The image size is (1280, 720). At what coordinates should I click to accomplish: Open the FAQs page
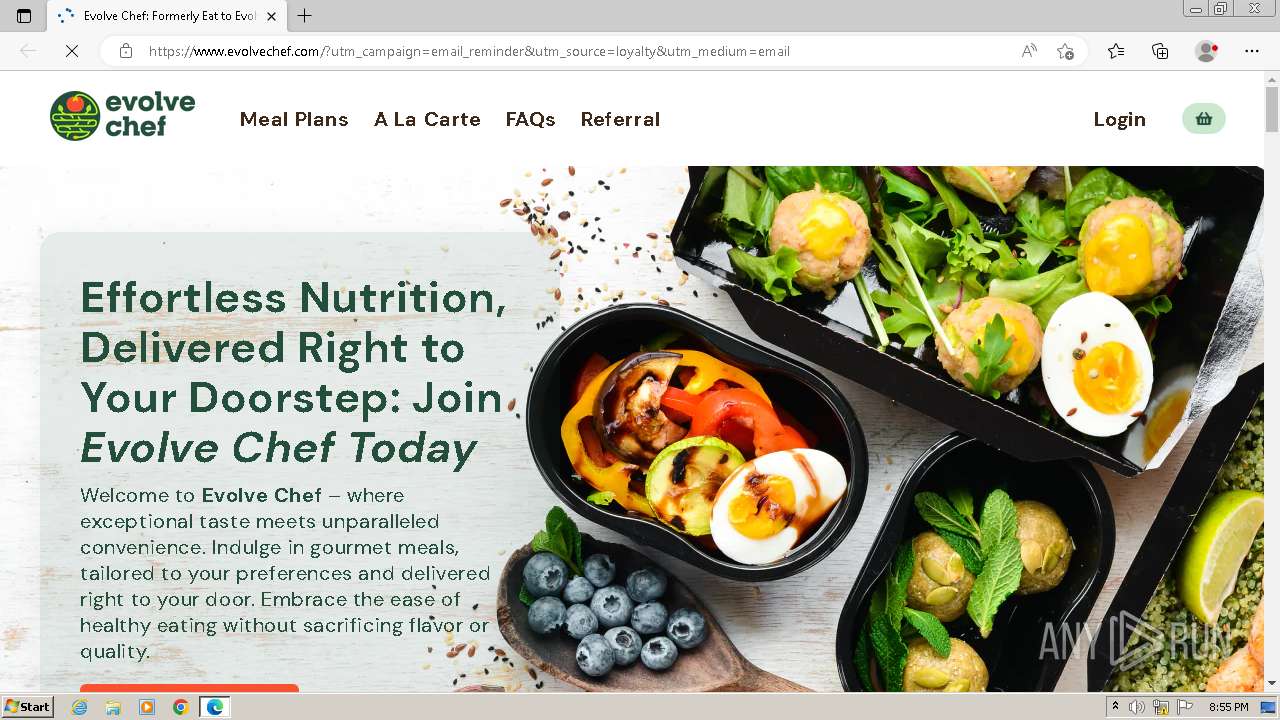point(530,119)
